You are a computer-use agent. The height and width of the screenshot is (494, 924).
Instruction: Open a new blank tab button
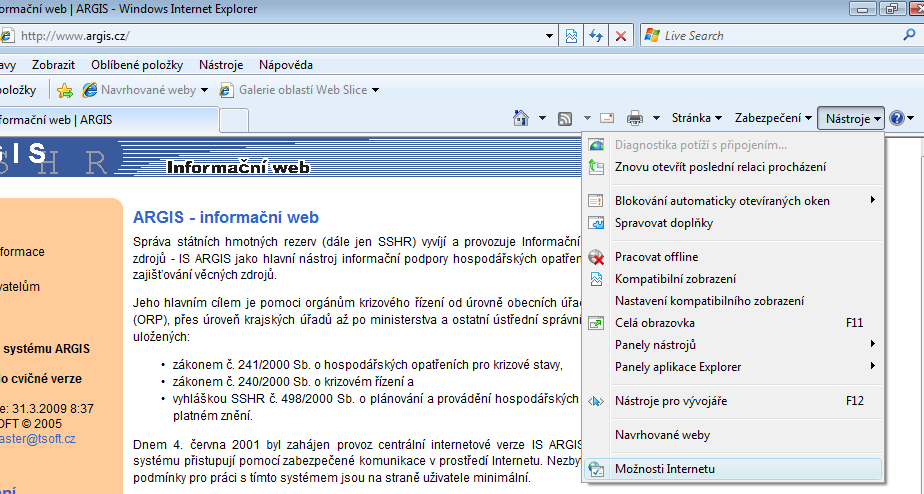[234, 121]
